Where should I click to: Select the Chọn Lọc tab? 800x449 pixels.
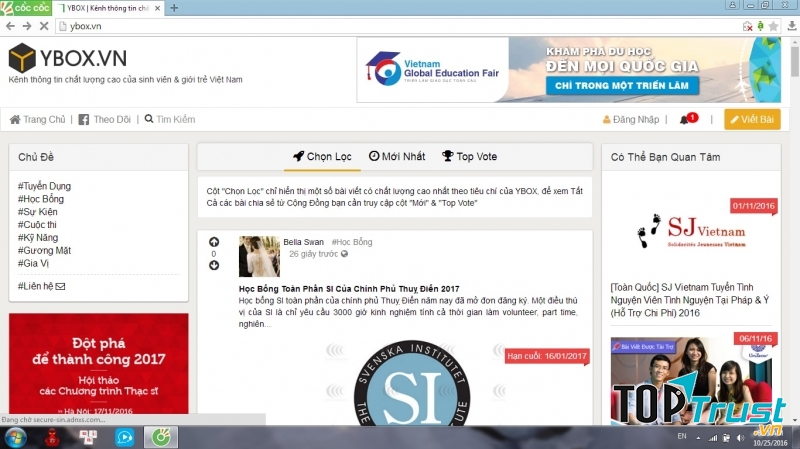[322, 157]
